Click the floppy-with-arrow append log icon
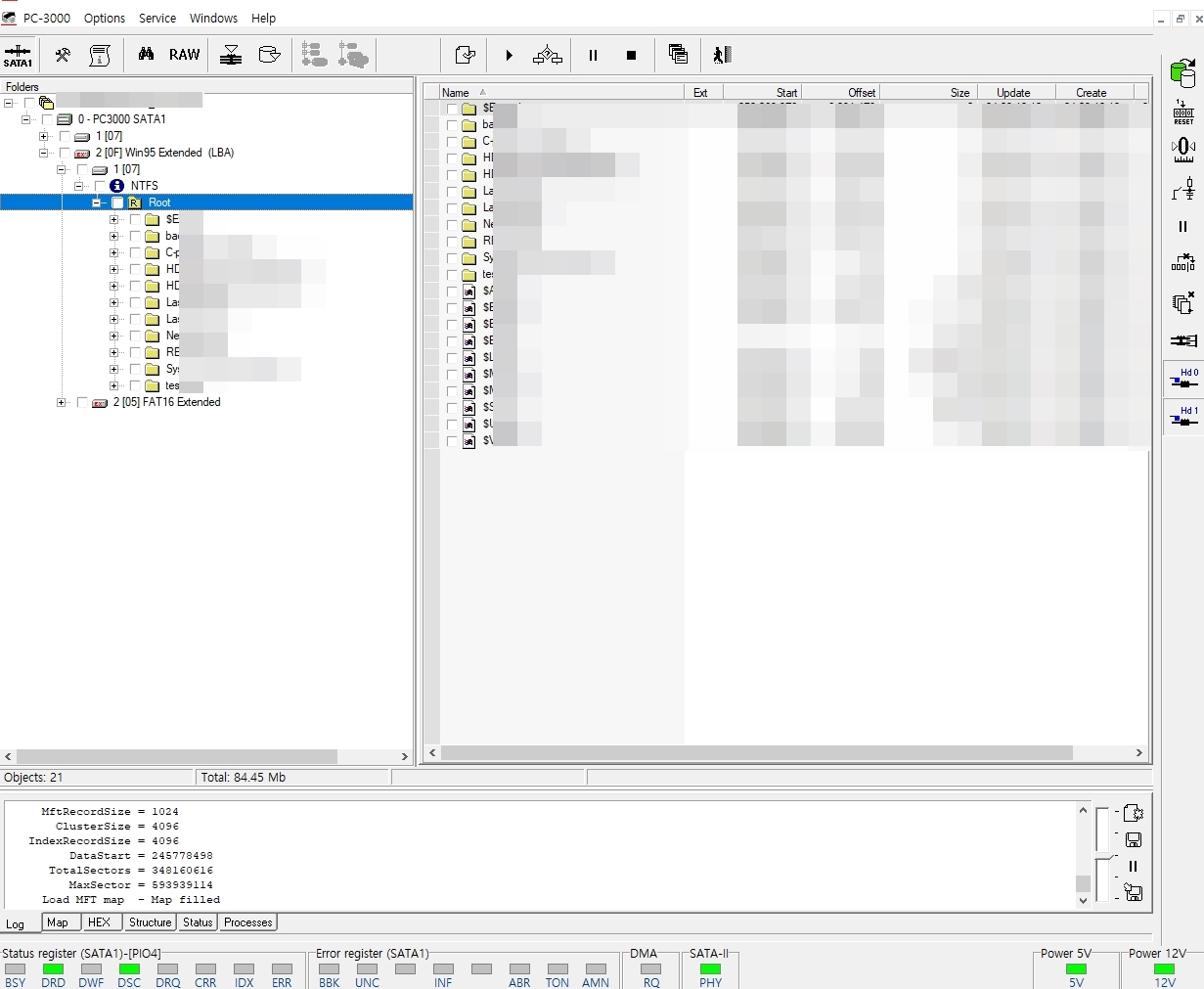1204x989 pixels. pyautogui.click(x=1134, y=891)
